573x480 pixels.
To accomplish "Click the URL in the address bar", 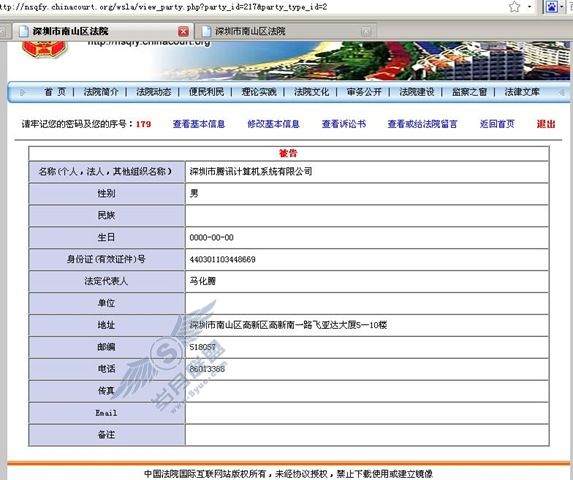I will pyautogui.click(x=164, y=7).
